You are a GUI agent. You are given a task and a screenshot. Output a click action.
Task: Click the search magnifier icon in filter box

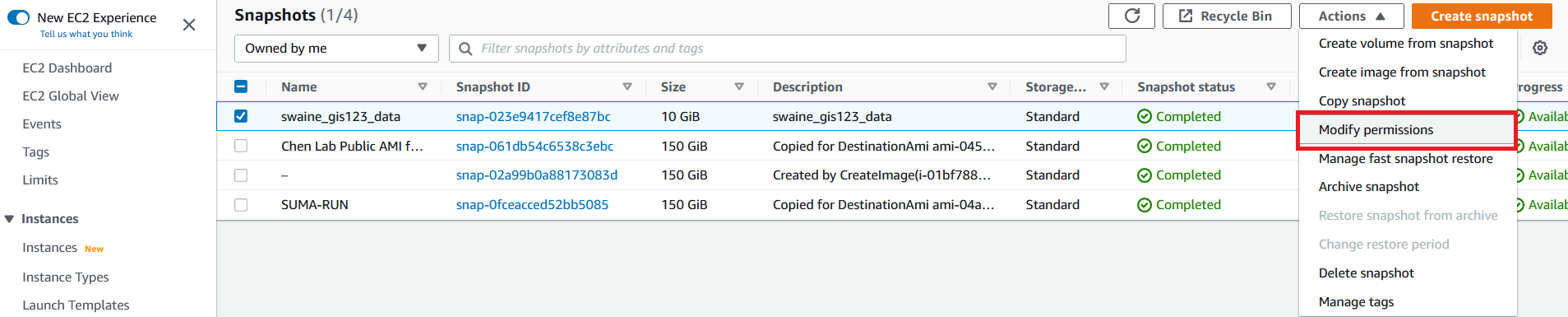pos(465,49)
